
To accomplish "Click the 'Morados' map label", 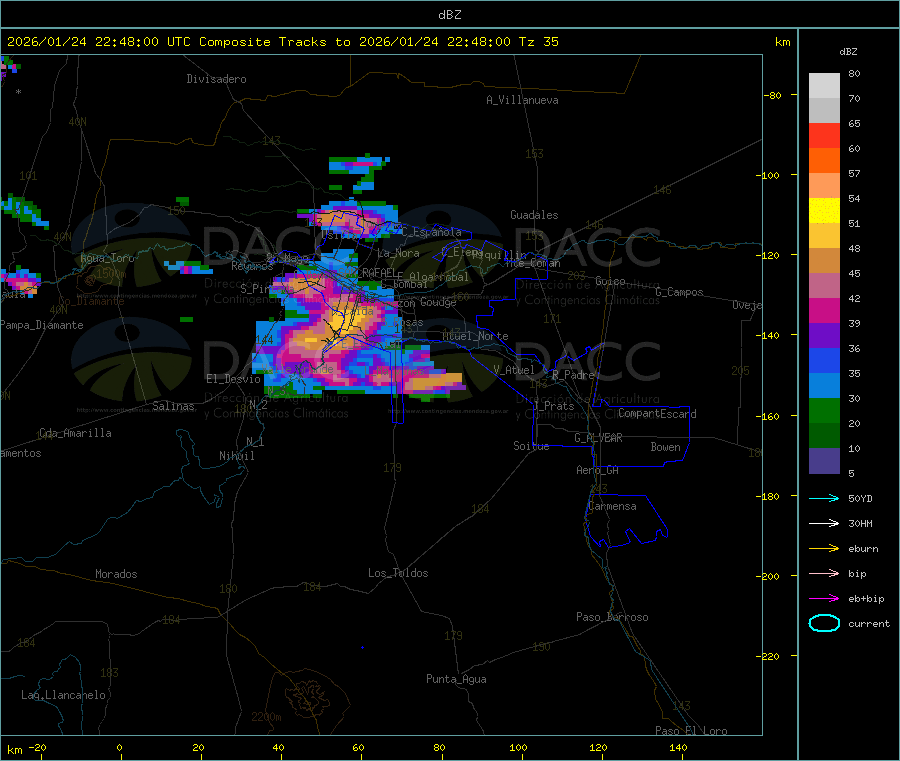I will (117, 574).
